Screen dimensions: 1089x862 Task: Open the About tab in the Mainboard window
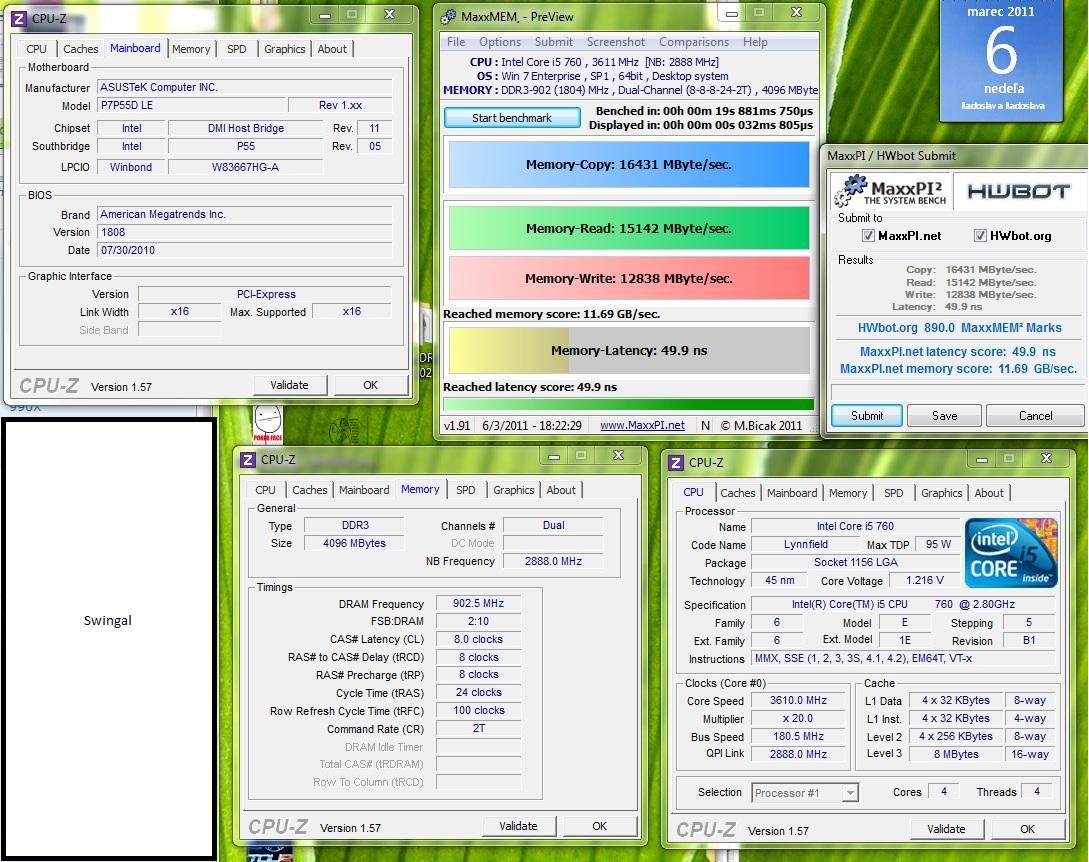(332, 49)
